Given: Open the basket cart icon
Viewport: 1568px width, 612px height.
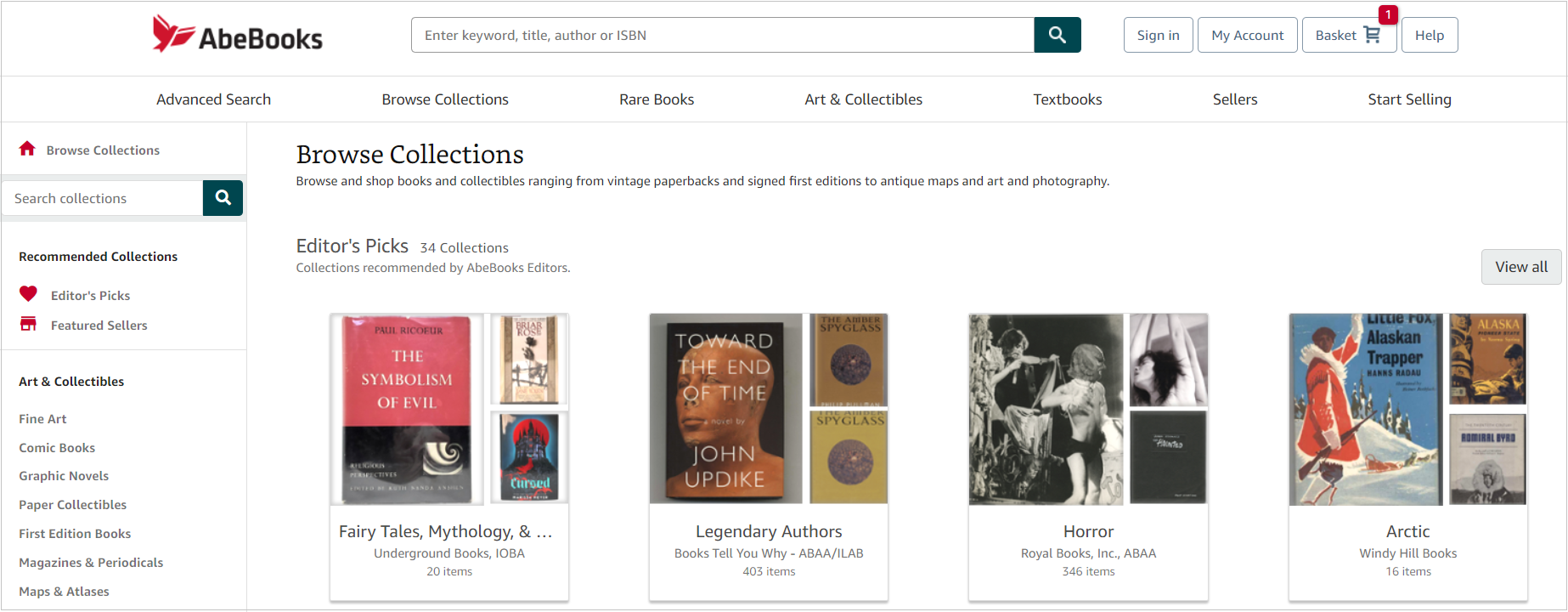Looking at the screenshot, I should coord(1372,35).
